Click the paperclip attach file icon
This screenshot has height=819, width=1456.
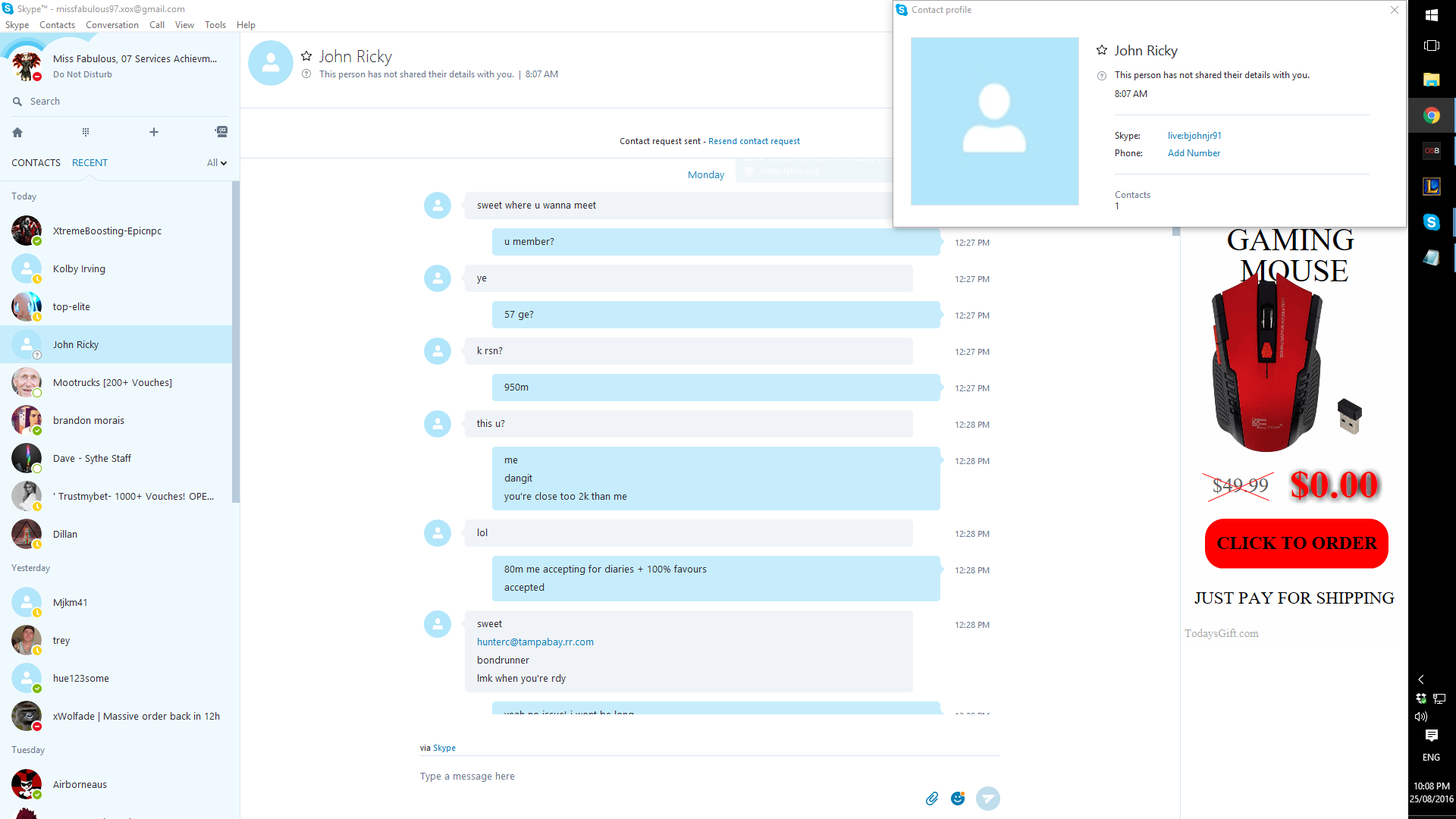pyautogui.click(x=932, y=799)
